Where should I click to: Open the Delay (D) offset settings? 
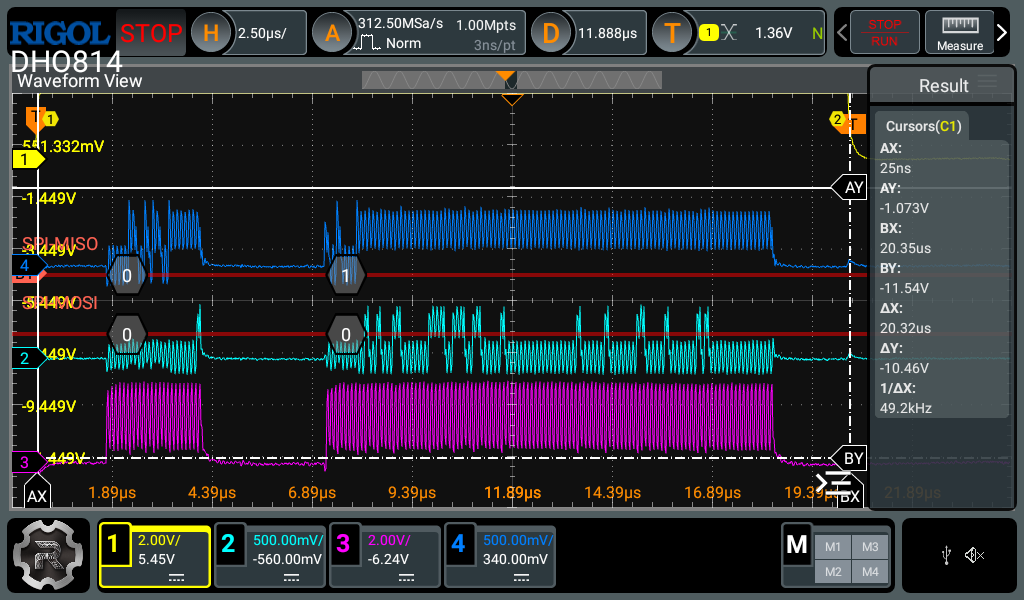pyautogui.click(x=551, y=33)
